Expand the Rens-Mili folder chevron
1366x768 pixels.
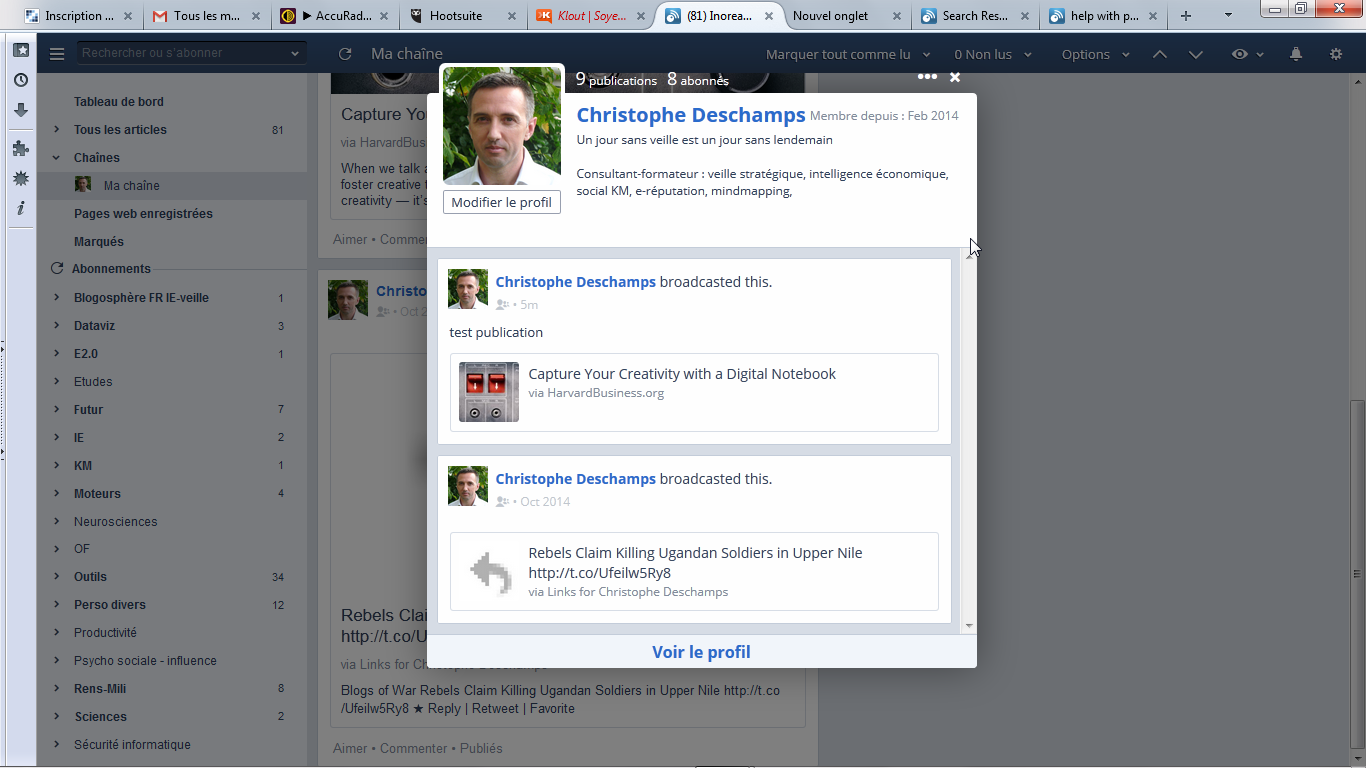coord(57,688)
